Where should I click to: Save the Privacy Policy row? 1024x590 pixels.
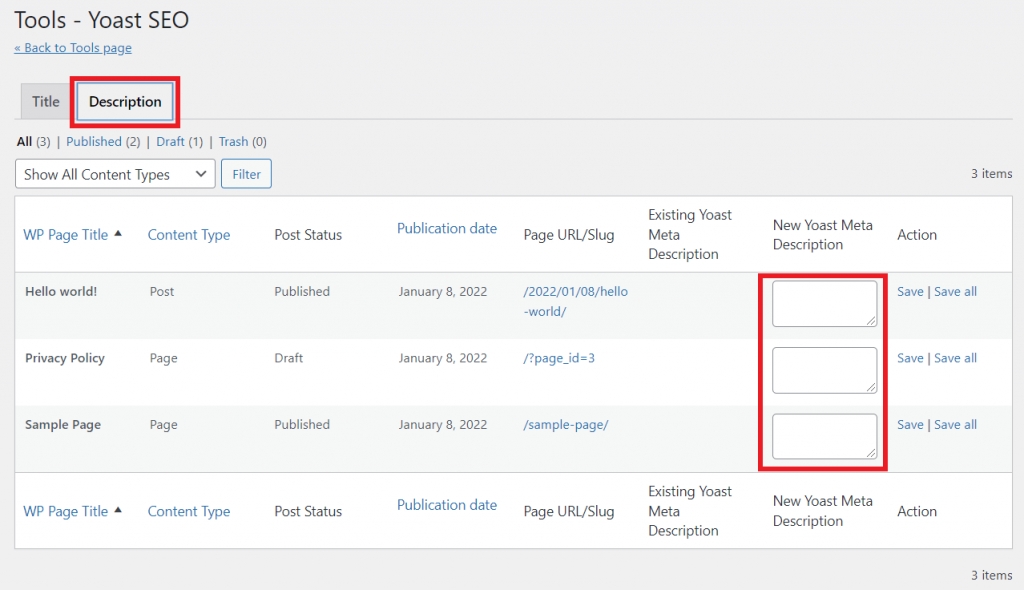click(x=910, y=358)
